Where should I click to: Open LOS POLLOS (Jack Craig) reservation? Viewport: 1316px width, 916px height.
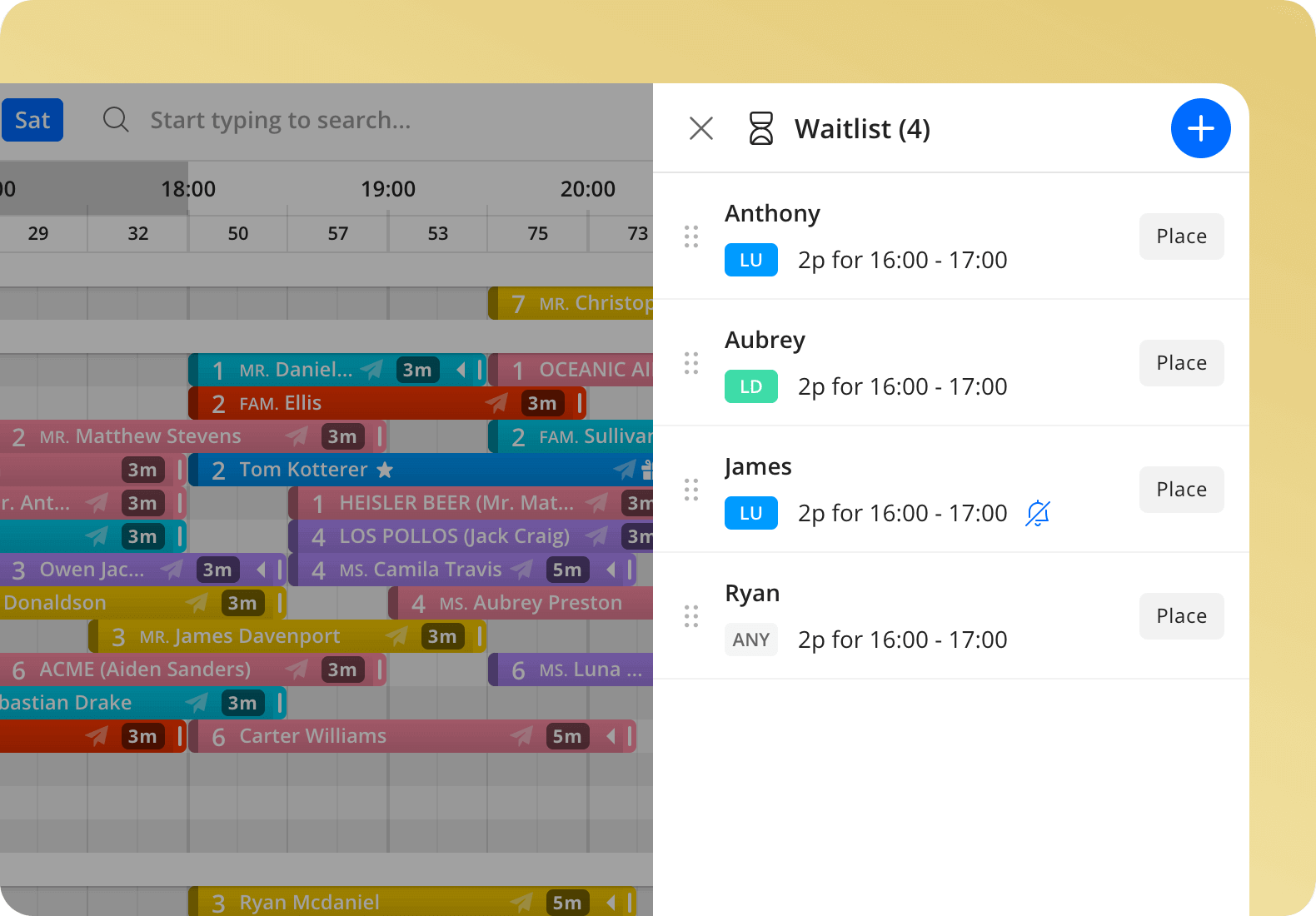point(471,536)
